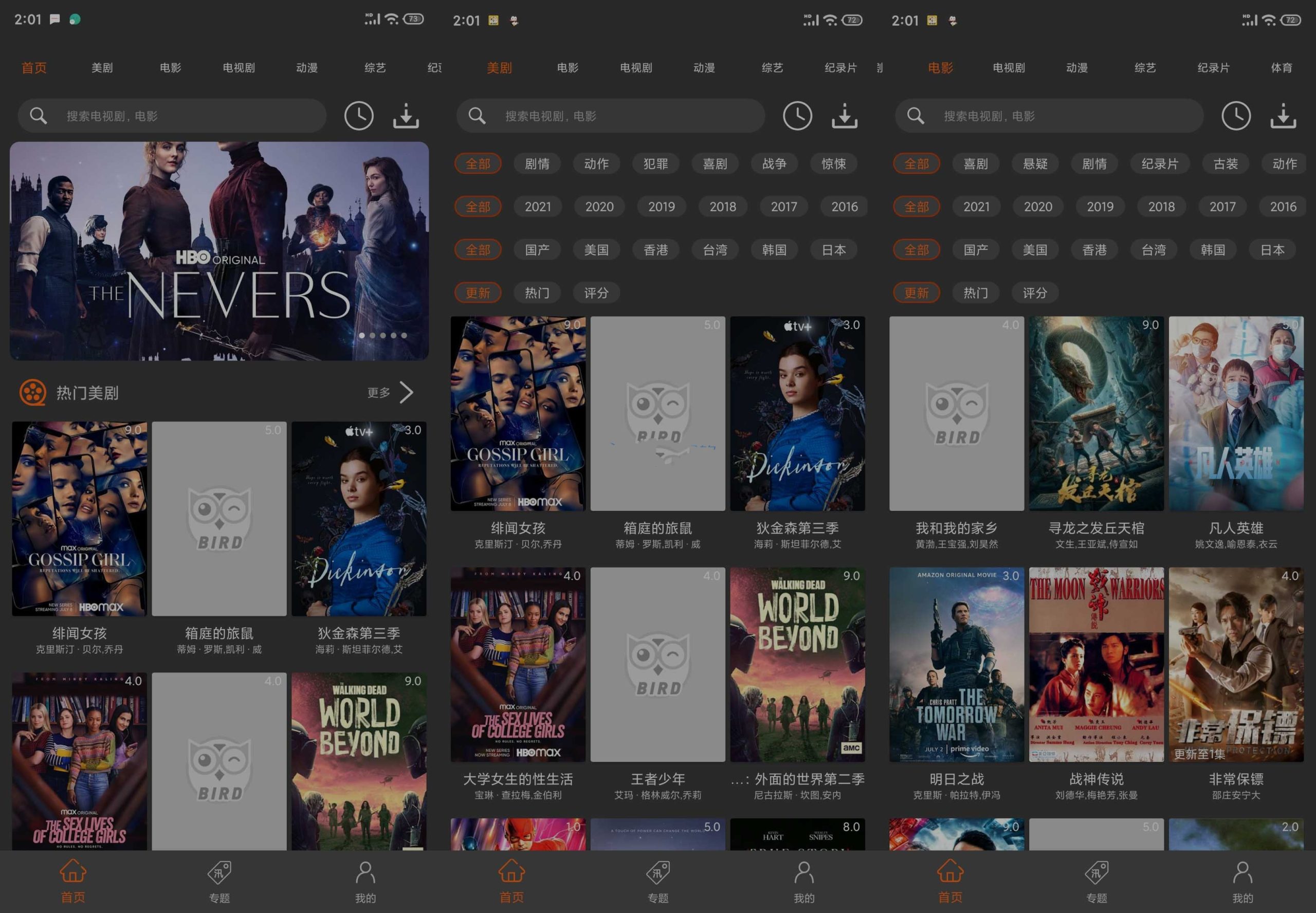Open 凡人英雄 movie poster

click(1236, 414)
